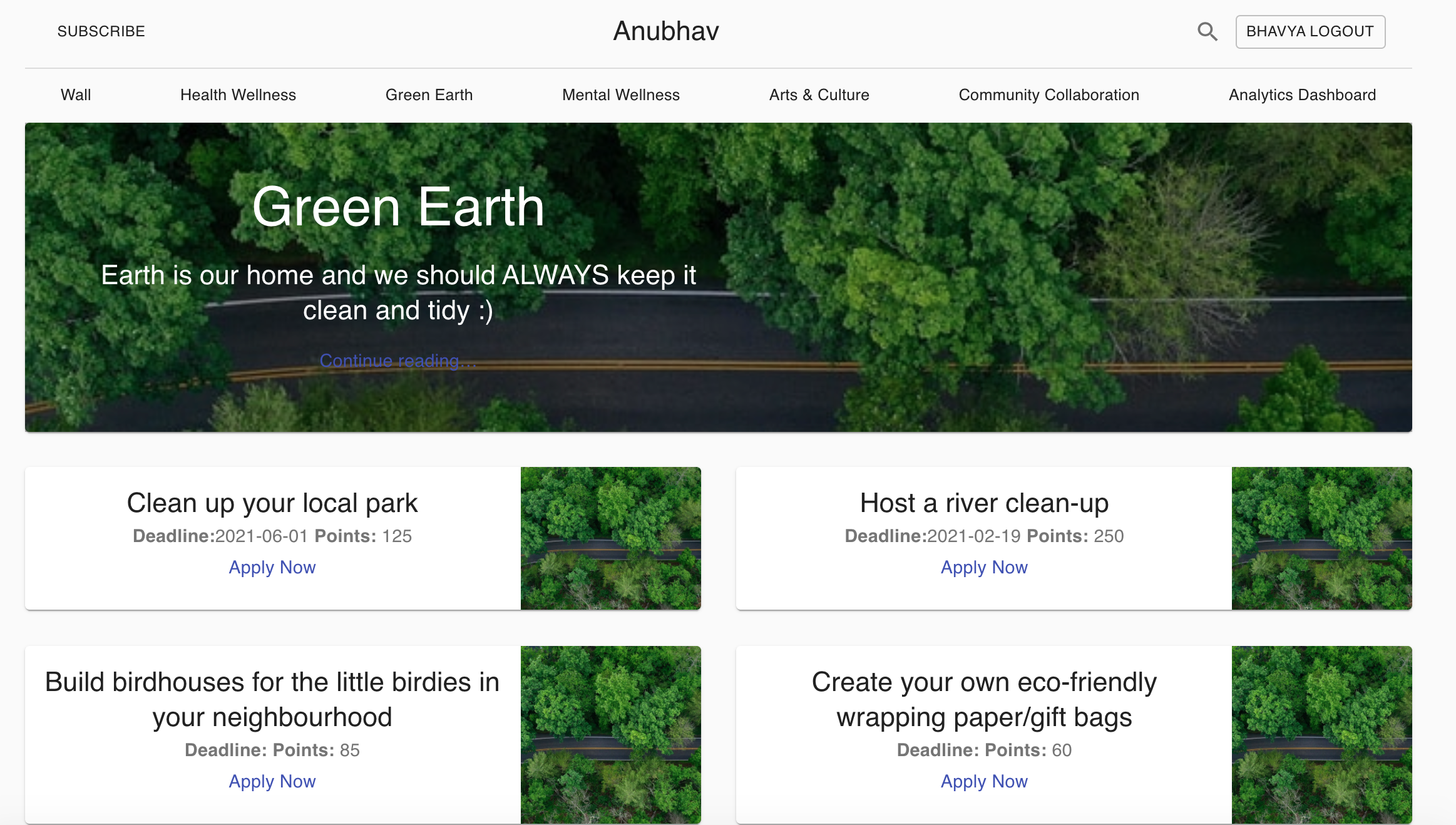Click the wrapping paper card image
This screenshot has width=1456, height=825.
click(1321, 735)
